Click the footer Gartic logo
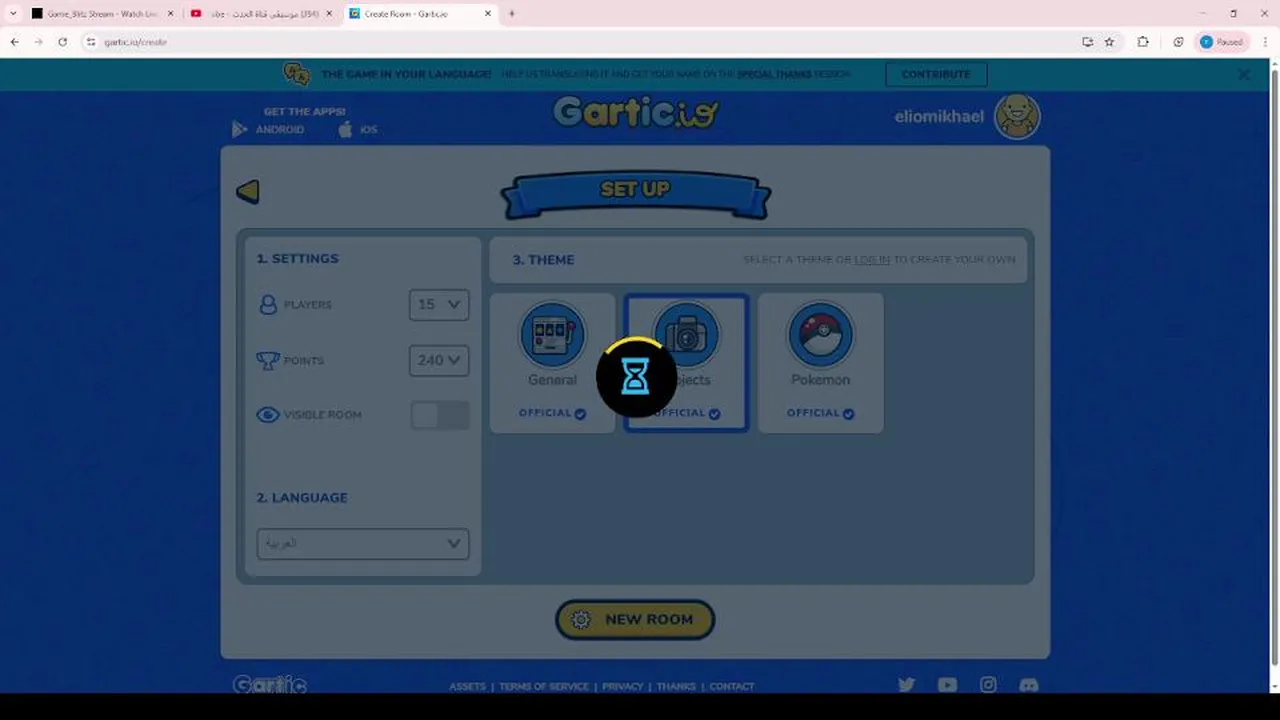 (x=270, y=685)
